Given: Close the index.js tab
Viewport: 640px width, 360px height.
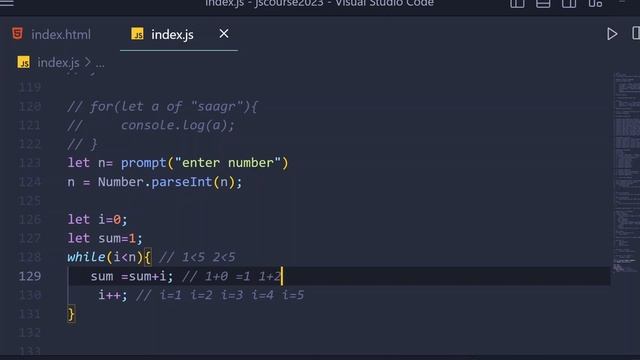Looking at the screenshot, I should point(224,34).
